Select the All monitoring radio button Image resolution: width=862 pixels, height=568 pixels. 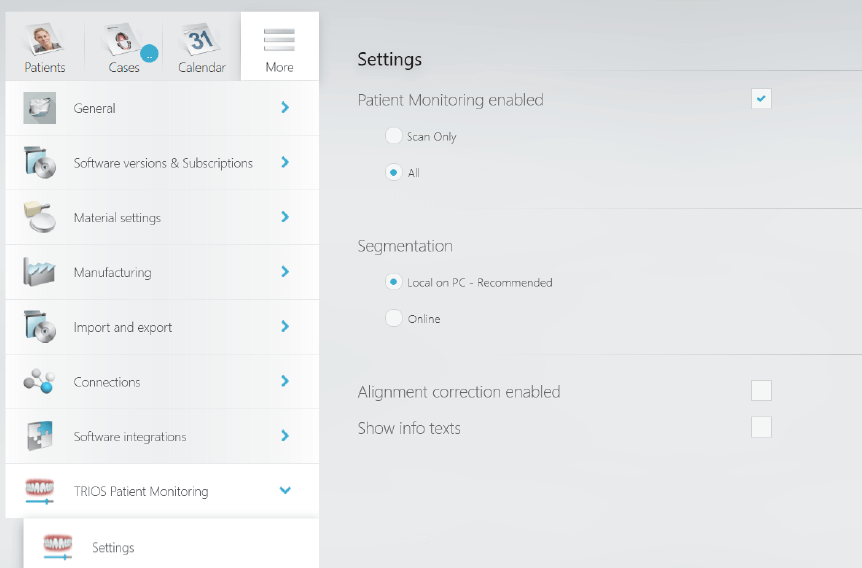(394, 173)
